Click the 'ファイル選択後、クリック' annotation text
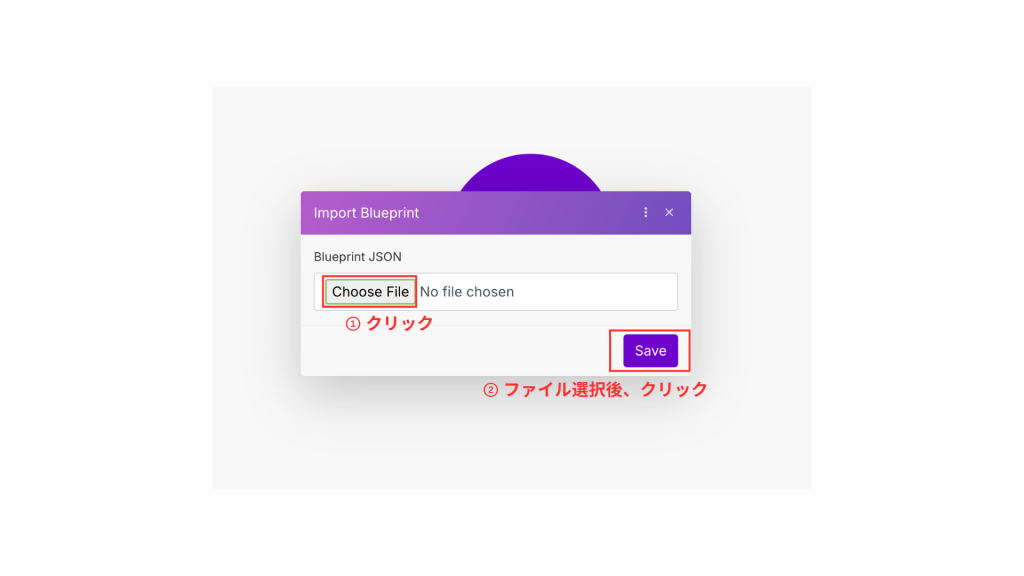The width and height of the screenshot is (1024, 576). 605,390
